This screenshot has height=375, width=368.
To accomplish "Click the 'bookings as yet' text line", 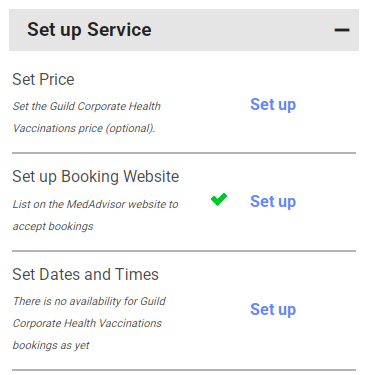I will point(51,345).
